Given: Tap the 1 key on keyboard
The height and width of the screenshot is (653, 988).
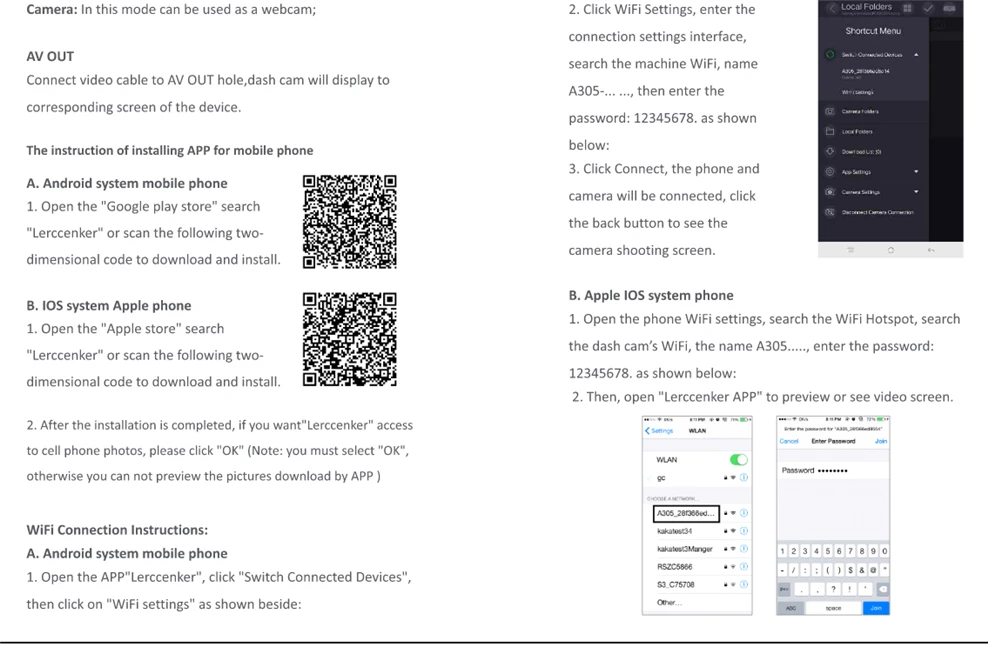Looking at the screenshot, I should coord(783,552).
